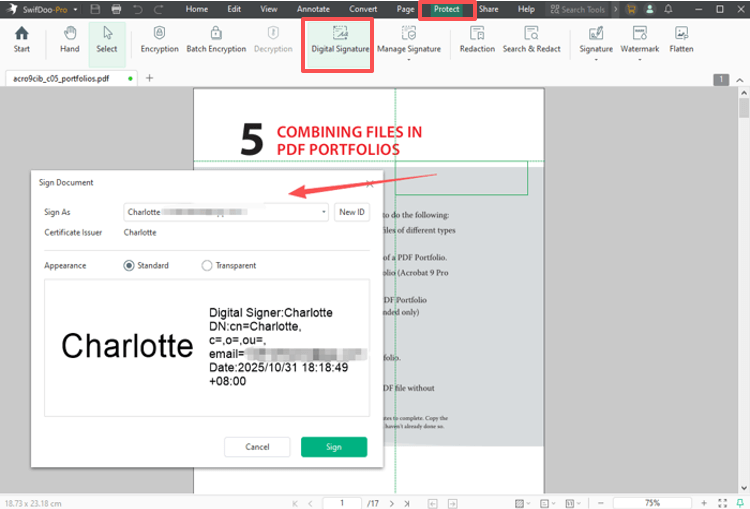The width and height of the screenshot is (750, 509).
Task: Click the Save disk icon
Action: click(95, 9)
